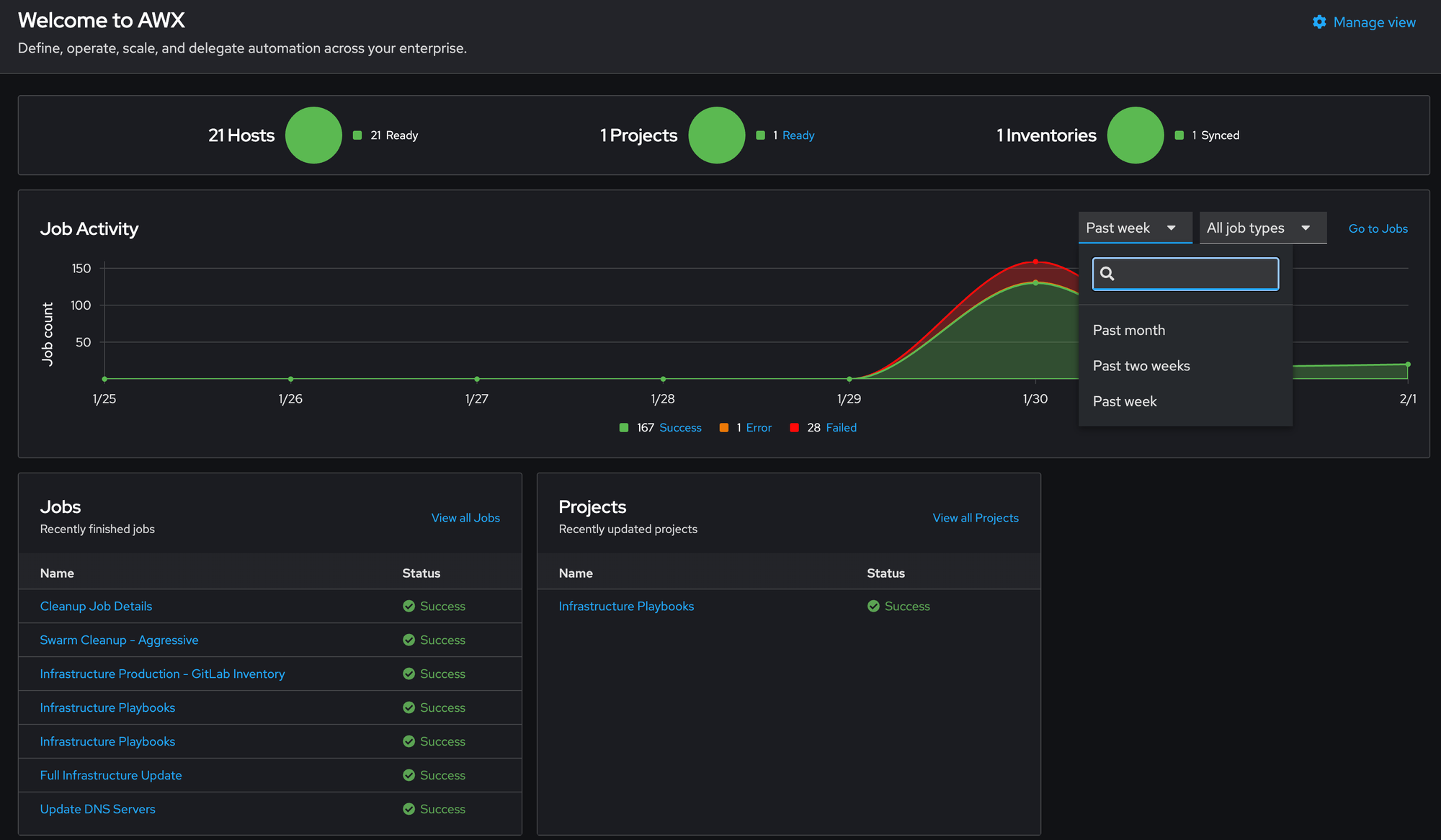Click the red peak data point on 1/30

1035,262
